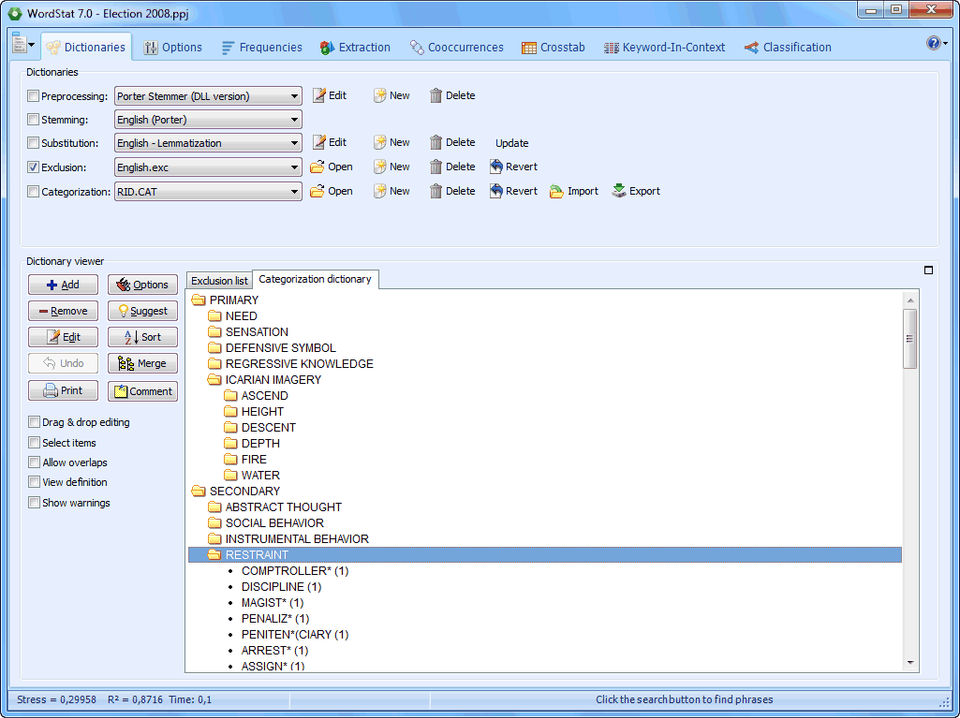The width and height of the screenshot is (960, 718).
Task: Delete the Preprocessing entry with trash icon
Action: [x=452, y=95]
